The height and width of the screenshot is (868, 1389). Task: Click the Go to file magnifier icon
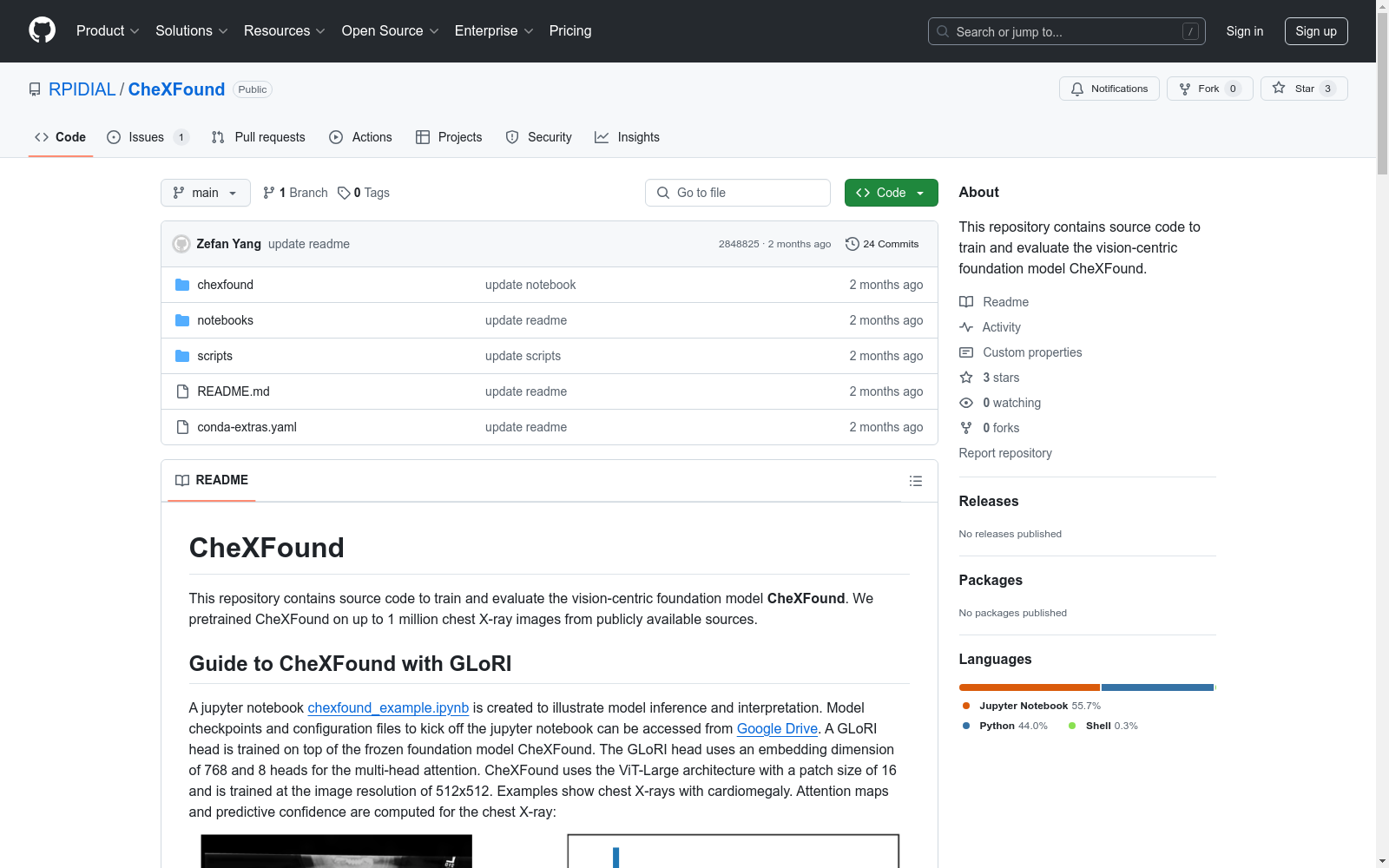tap(663, 193)
